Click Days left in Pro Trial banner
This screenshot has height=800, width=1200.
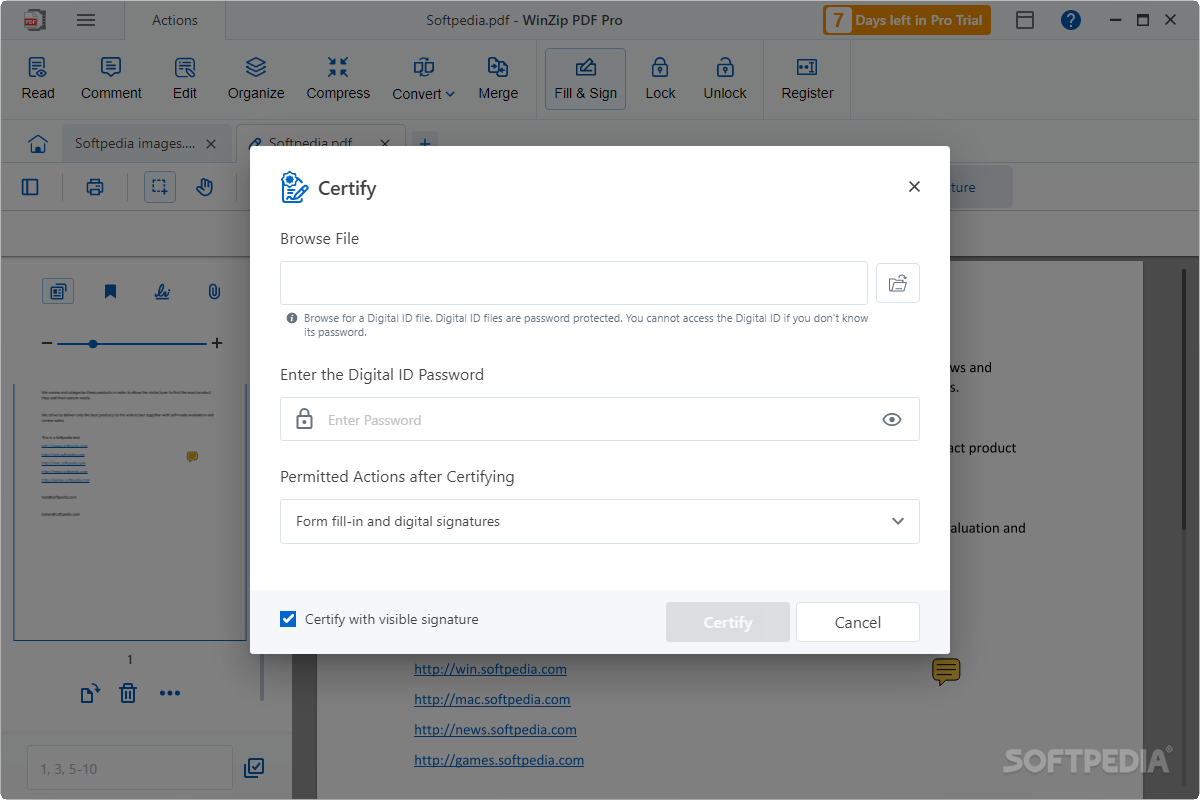point(907,20)
